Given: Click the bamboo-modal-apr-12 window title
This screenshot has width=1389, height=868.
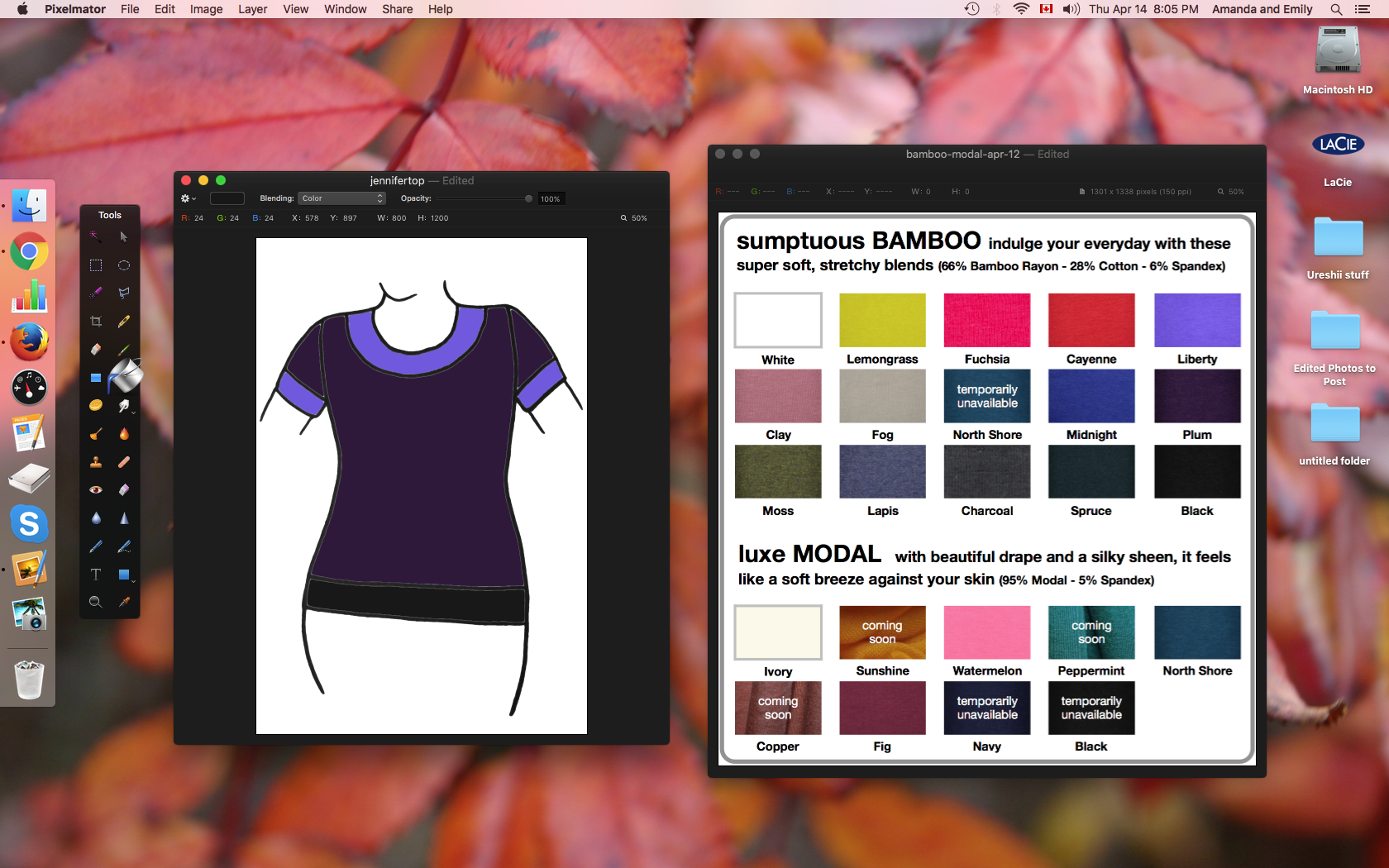Looking at the screenshot, I should [x=987, y=155].
